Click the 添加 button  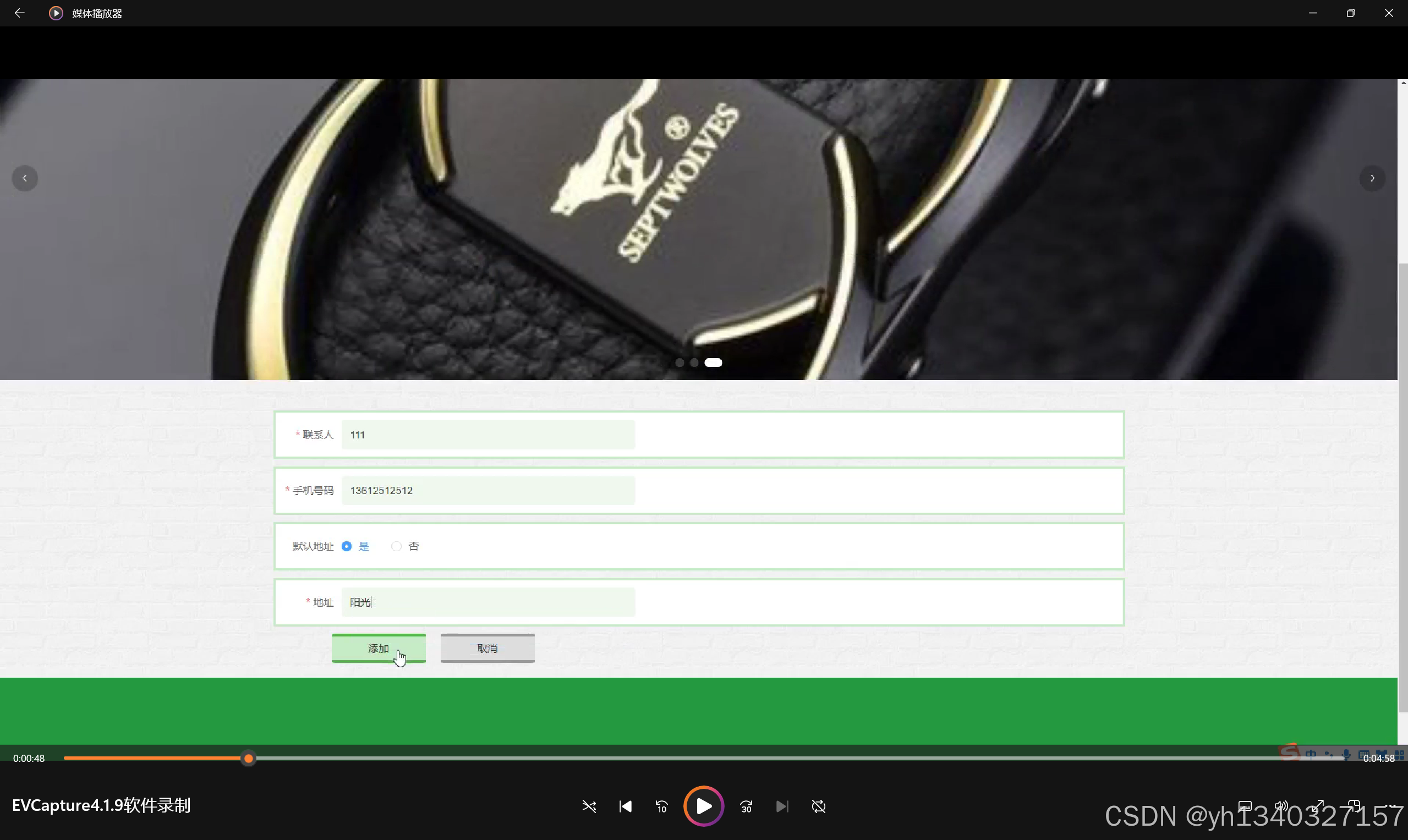[x=378, y=648]
